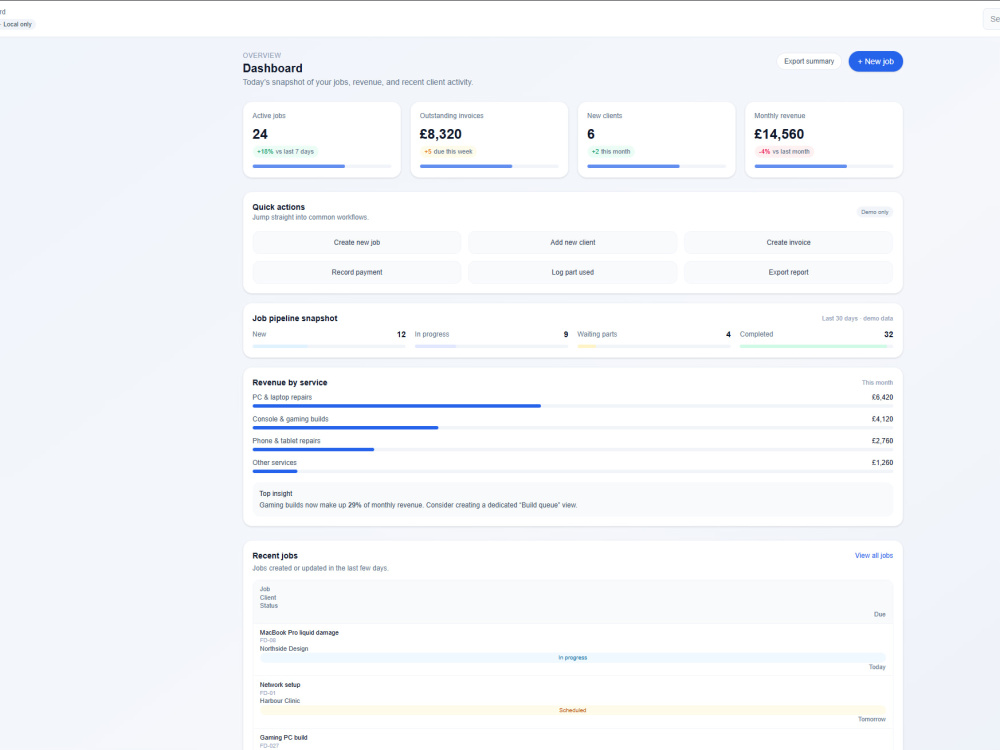Screen dimensions: 1000x750
Task: Run the Export report quick action
Action: tap(788, 272)
